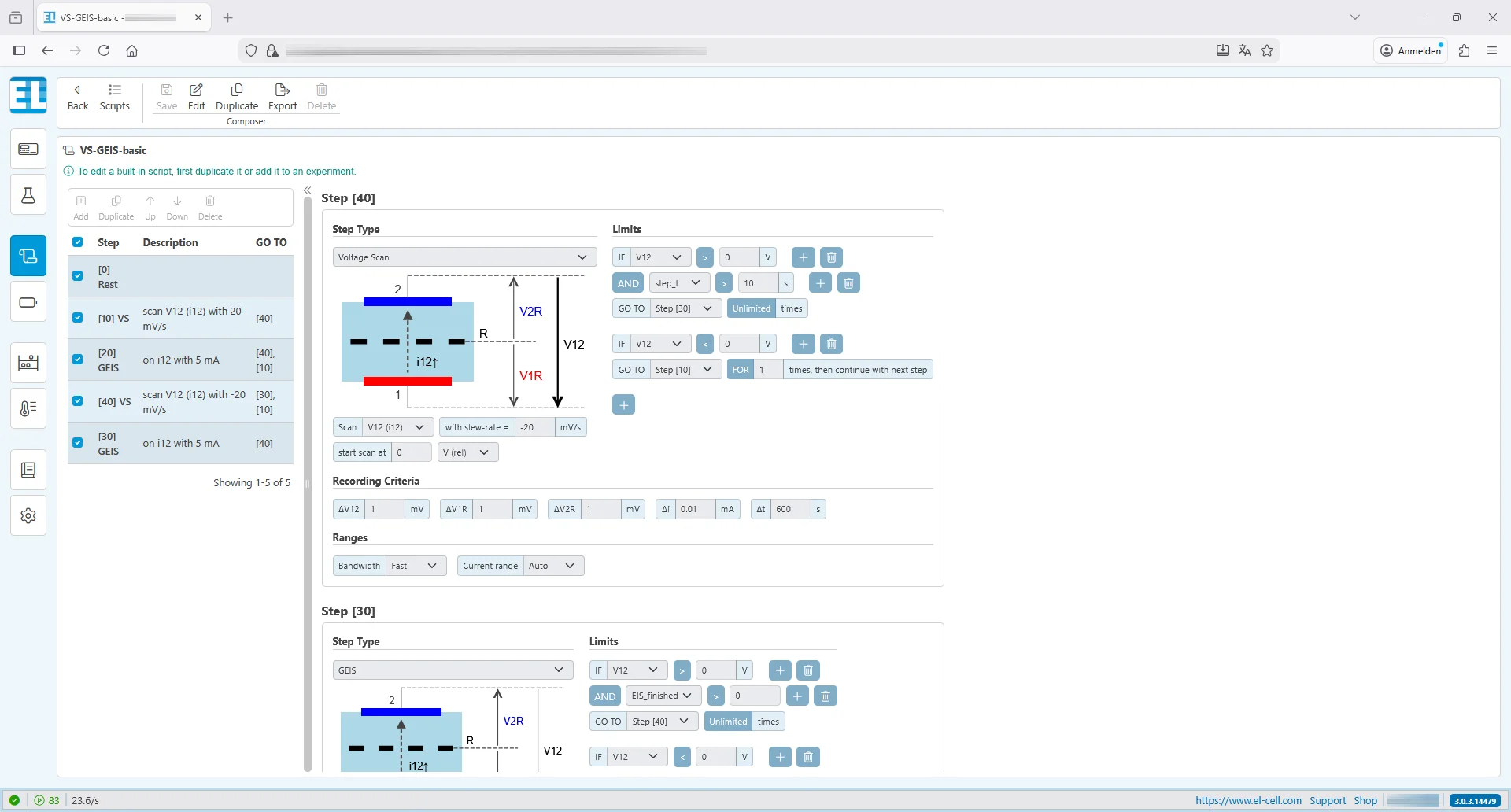This screenshot has height=812, width=1511.
Task: Open the sidebar settings gear
Action: click(x=28, y=515)
